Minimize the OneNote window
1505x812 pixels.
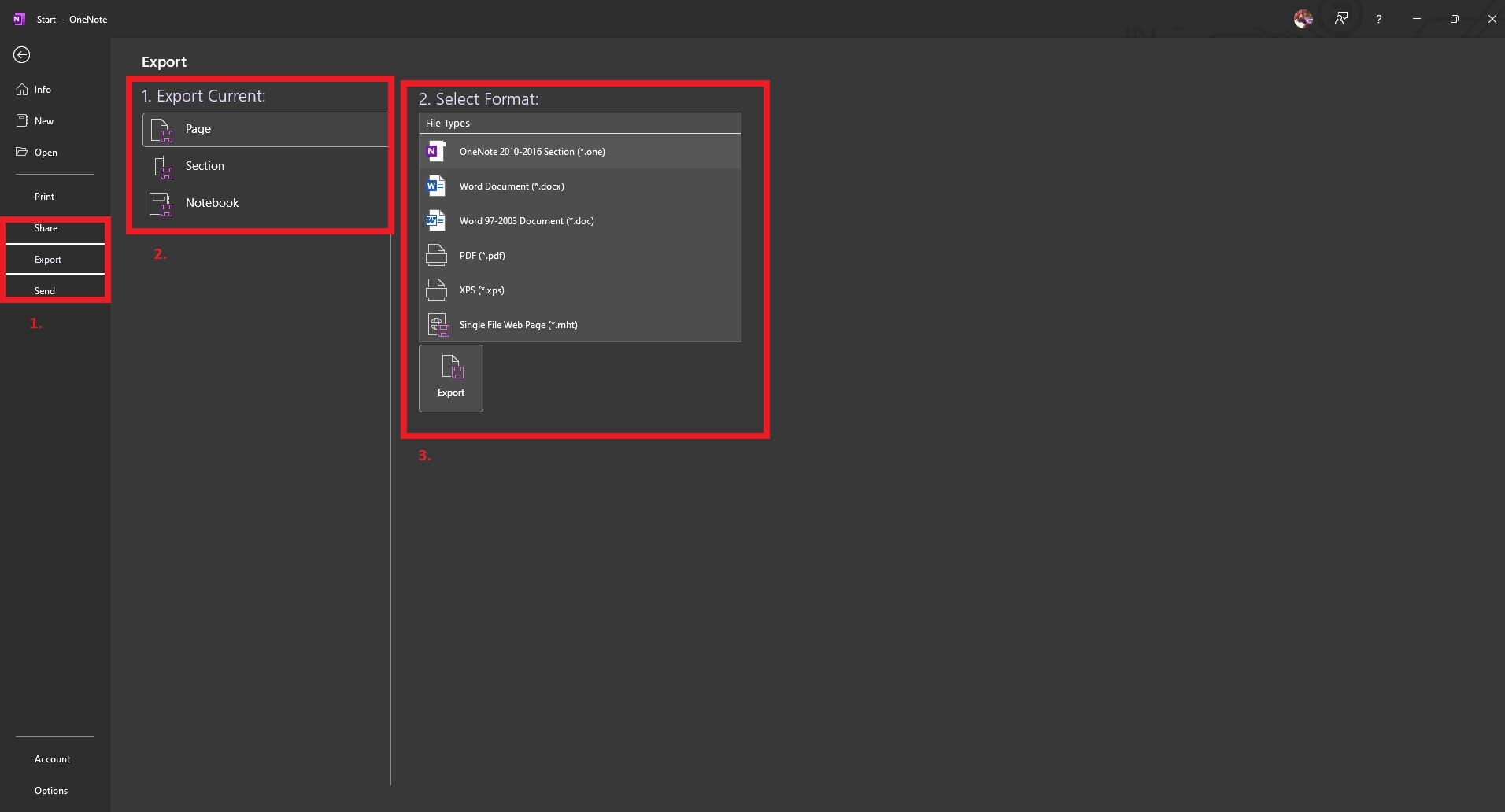[x=1417, y=19]
